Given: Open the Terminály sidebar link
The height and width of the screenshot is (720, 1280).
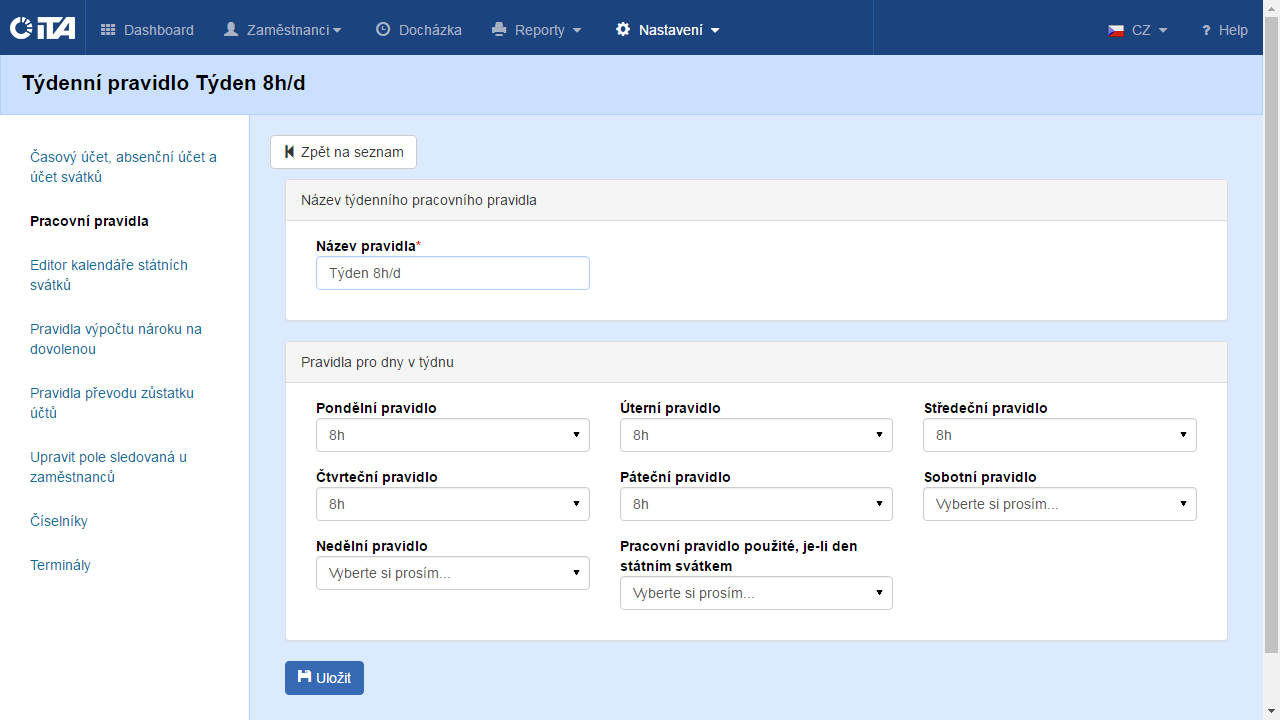Looking at the screenshot, I should point(60,565).
